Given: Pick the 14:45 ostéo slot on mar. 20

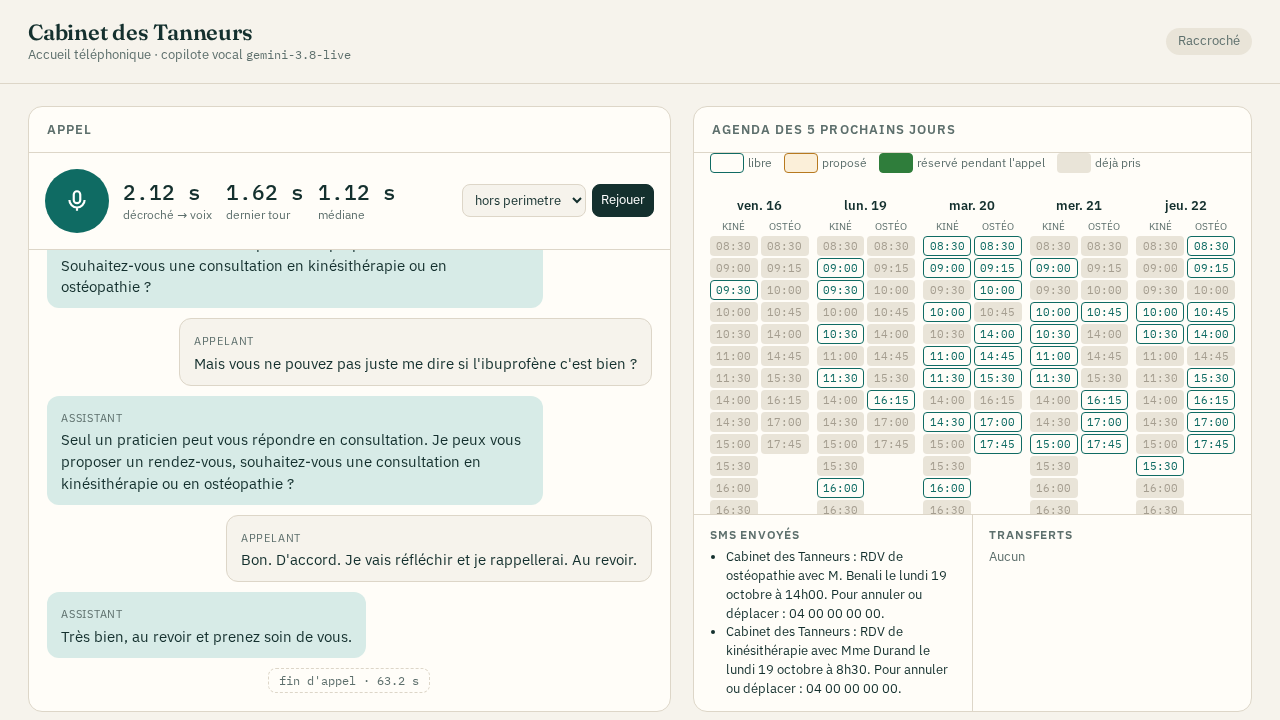Looking at the screenshot, I should point(998,356).
